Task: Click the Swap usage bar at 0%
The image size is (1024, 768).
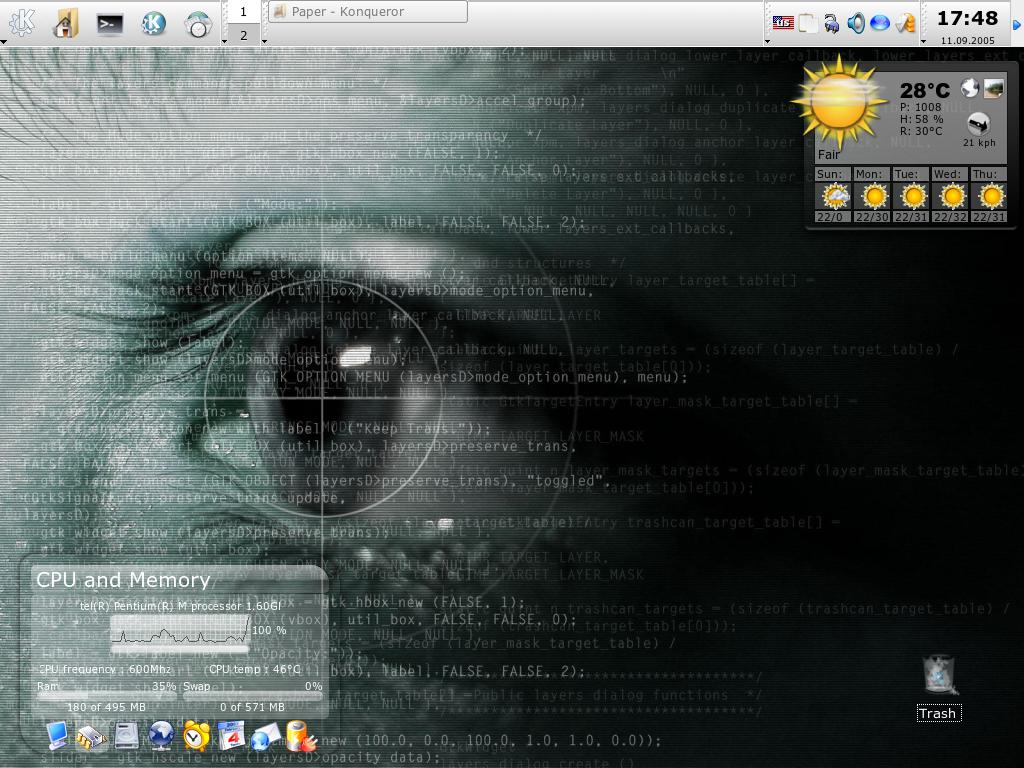Action: coord(253,695)
